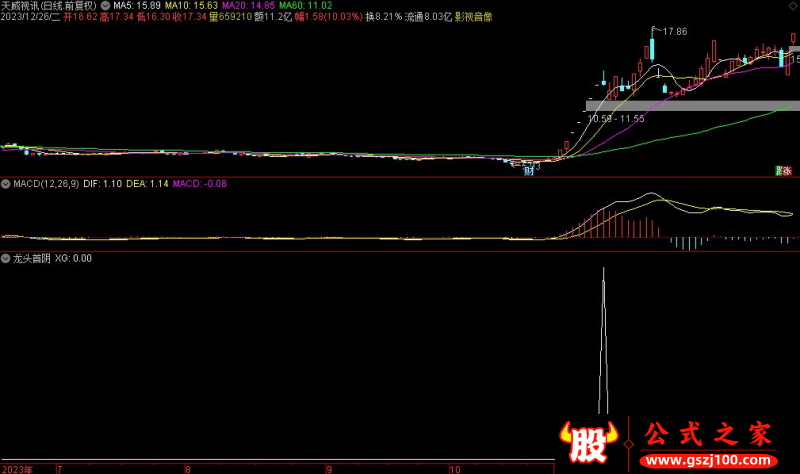
Task: Click the DIF: 1.10 value
Action: (x=103, y=184)
